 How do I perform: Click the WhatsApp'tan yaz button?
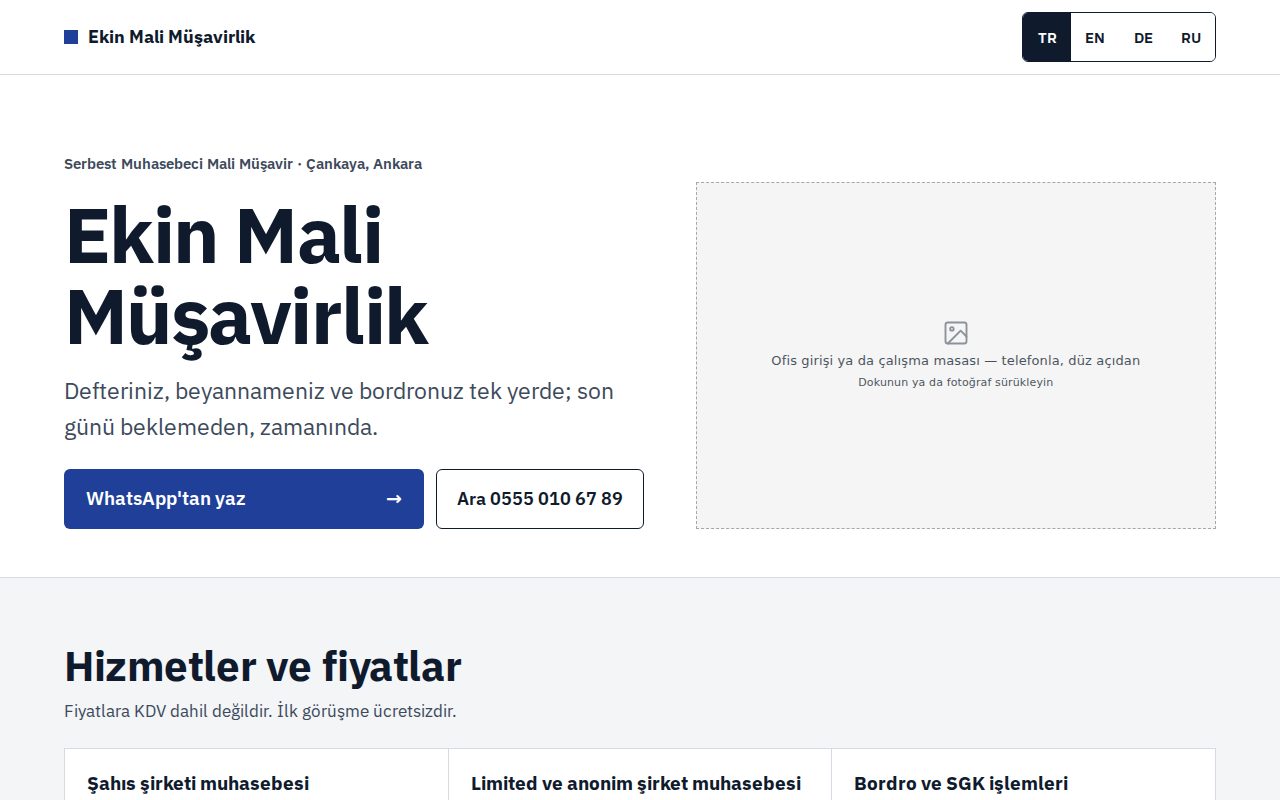pyautogui.click(x=244, y=499)
